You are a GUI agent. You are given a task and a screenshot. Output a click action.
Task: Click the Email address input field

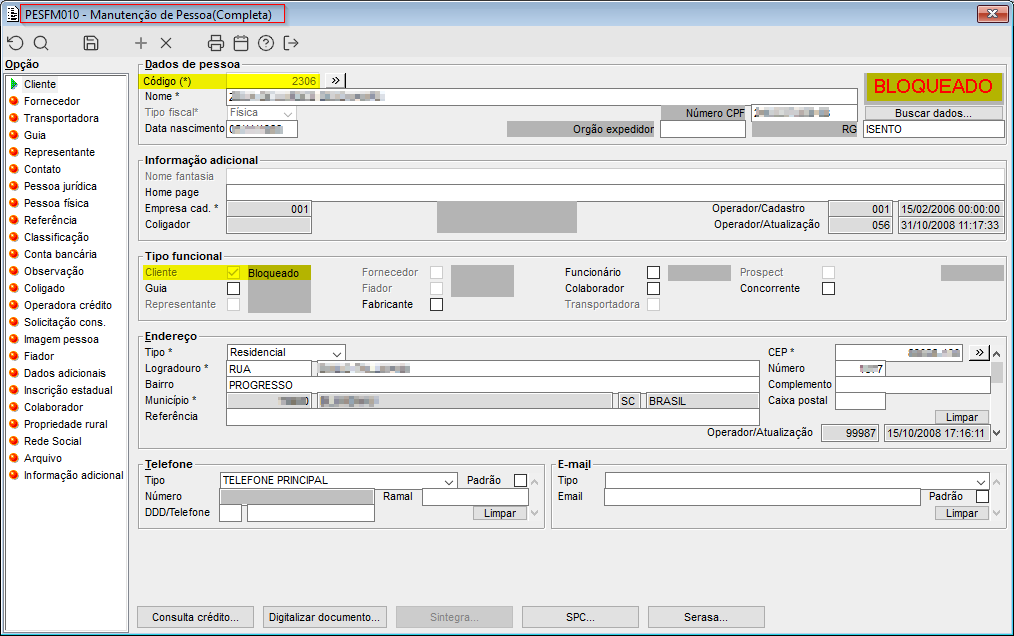tap(762, 497)
